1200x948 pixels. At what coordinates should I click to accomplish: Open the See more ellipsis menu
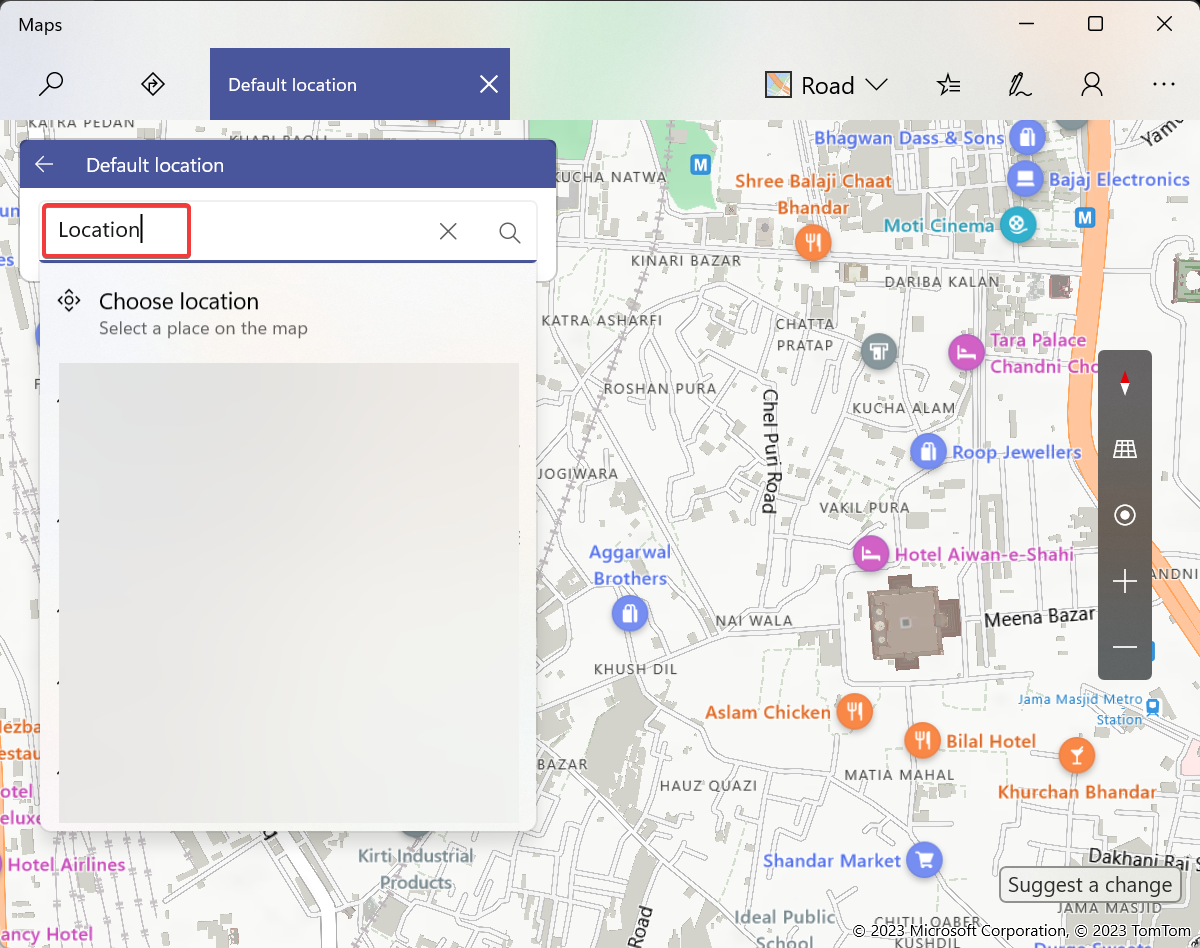[1163, 85]
